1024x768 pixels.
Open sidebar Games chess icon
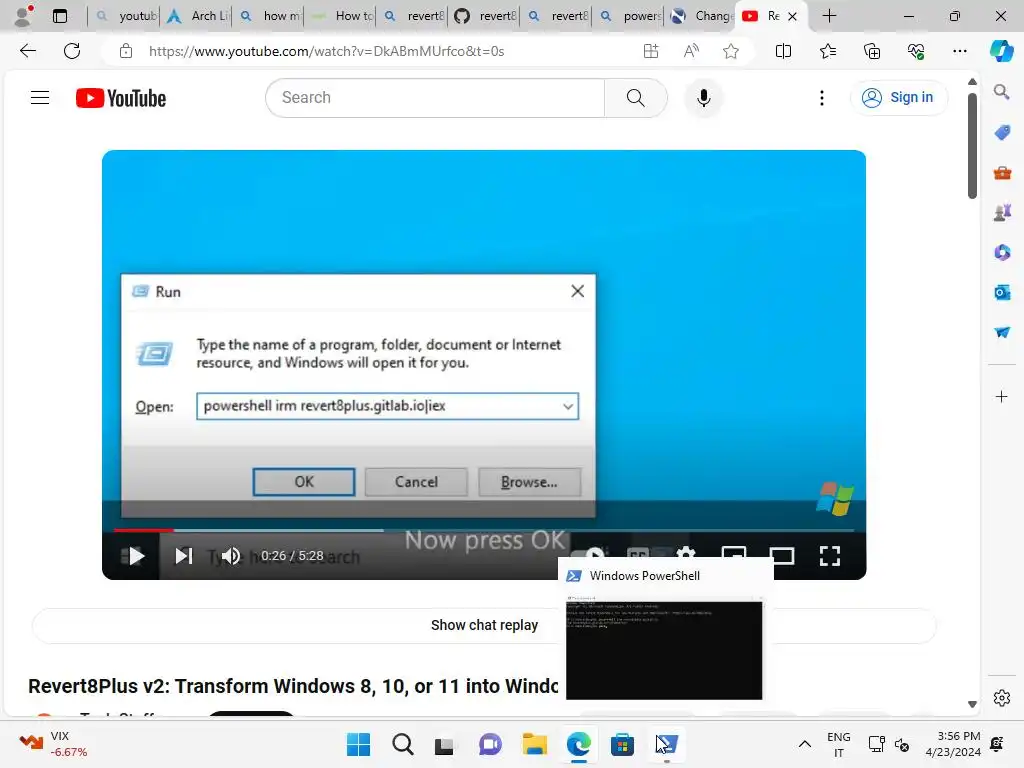pos(1002,212)
